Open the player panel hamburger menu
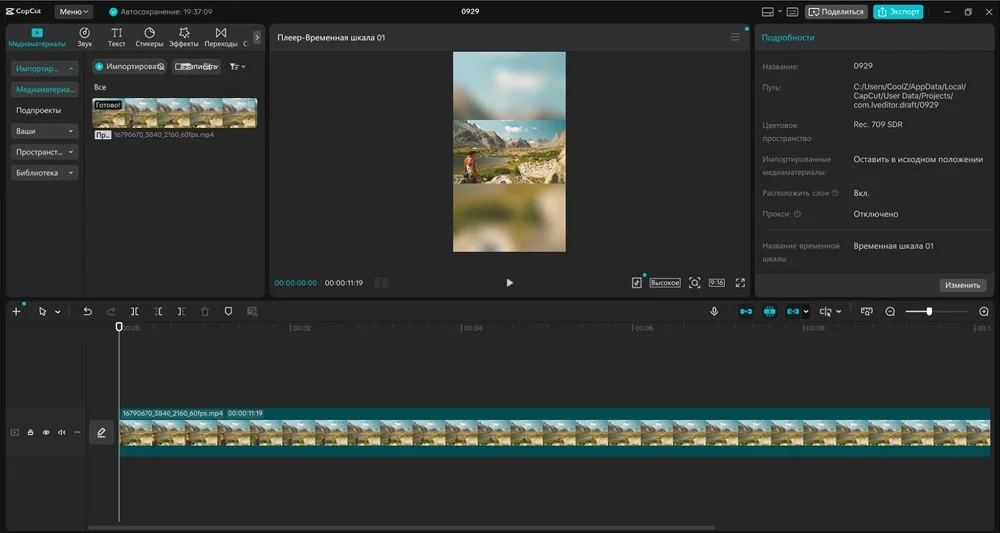This screenshot has height=533, width=1000. tap(735, 38)
